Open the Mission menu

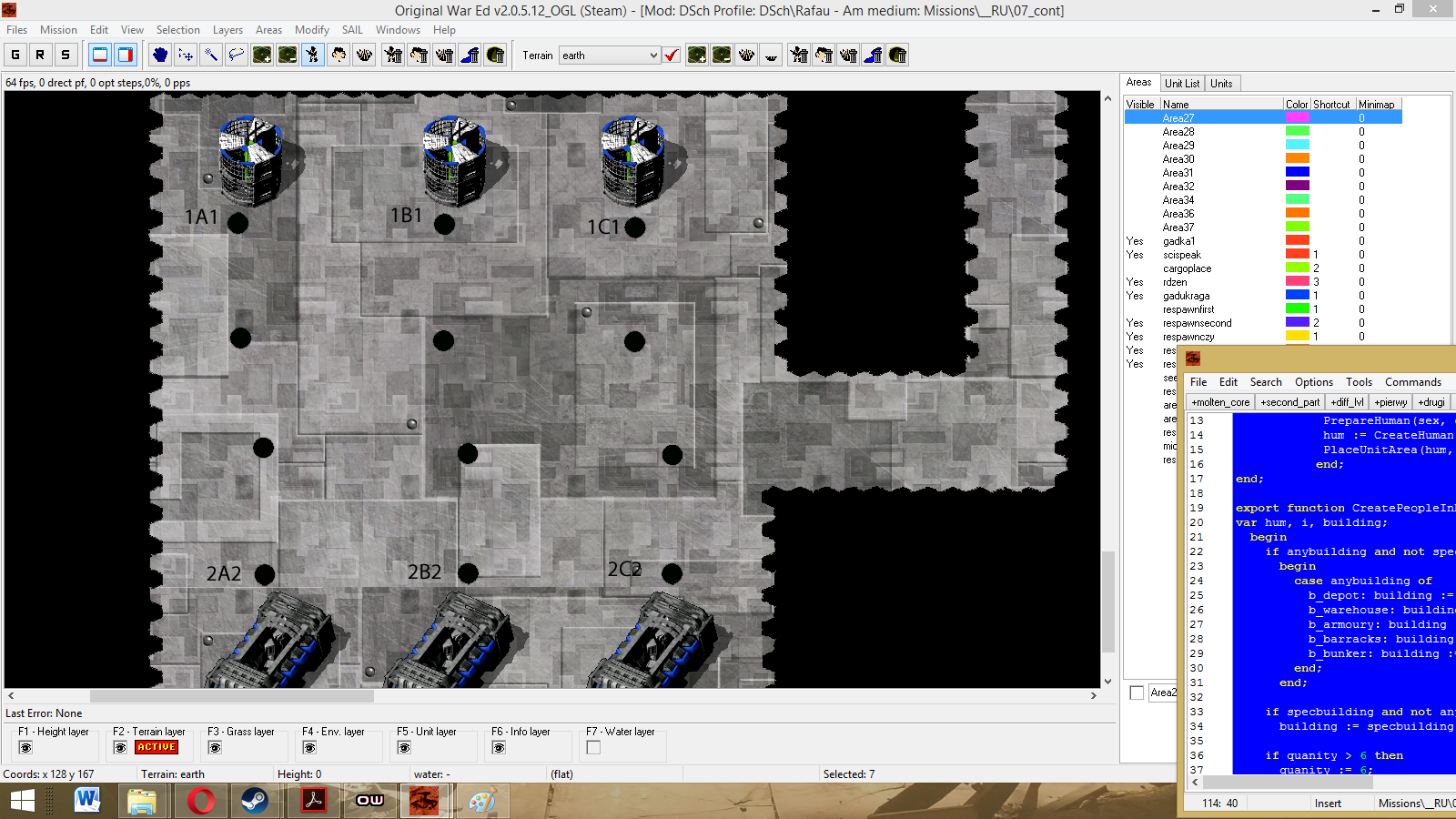pyautogui.click(x=58, y=30)
